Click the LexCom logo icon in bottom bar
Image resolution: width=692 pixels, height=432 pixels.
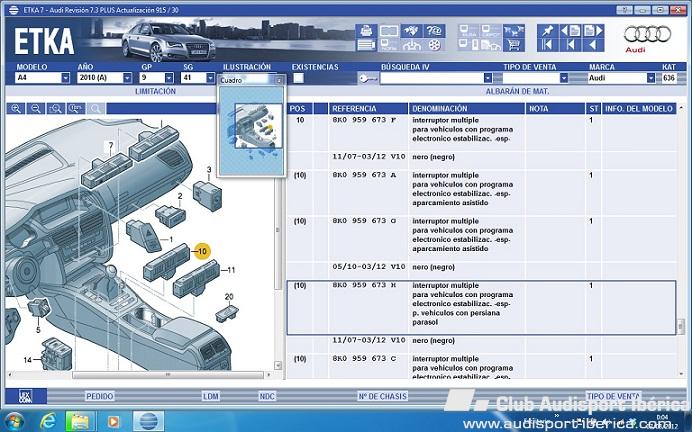click(26, 396)
